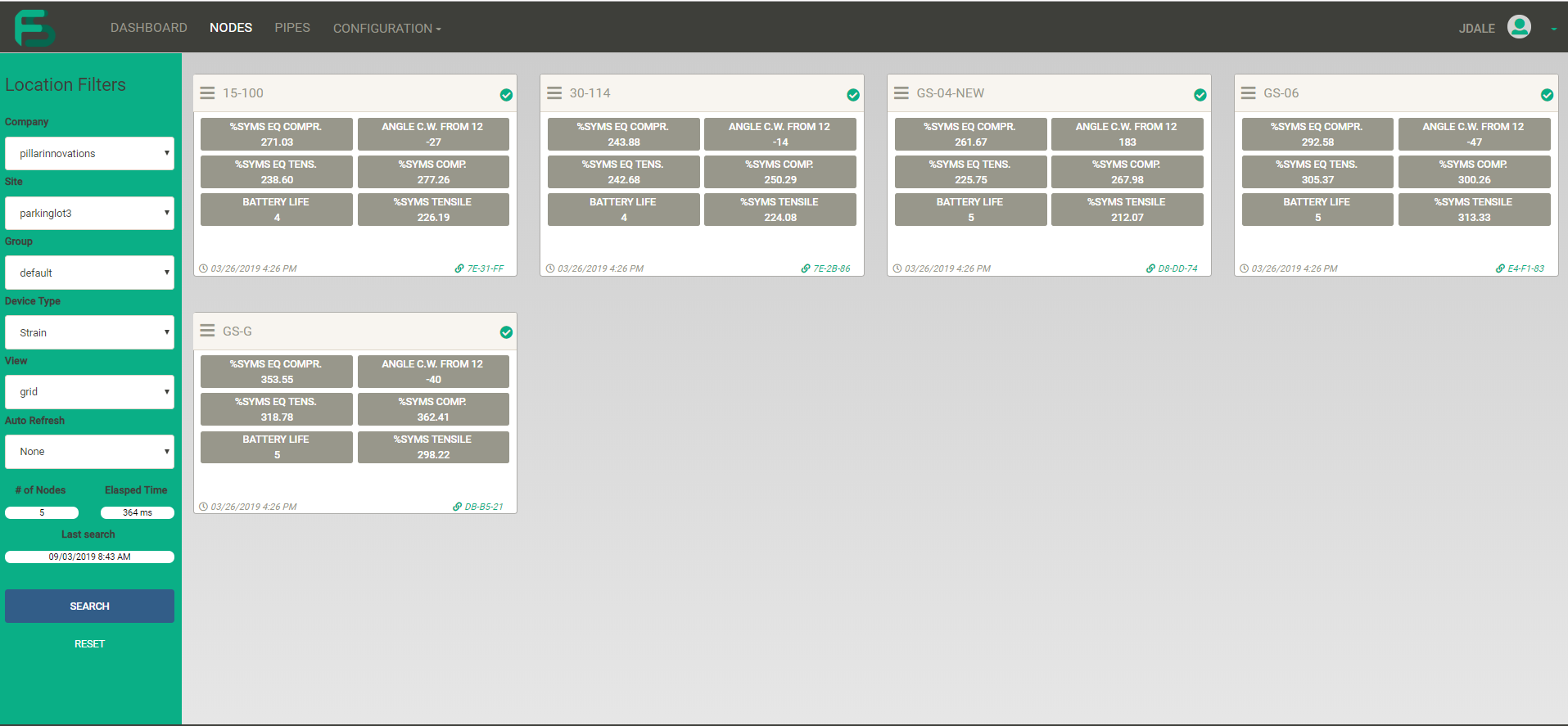1568x726 pixels.
Task: Open the CONFIGURATION menu
Action: [x=386, y=29]
